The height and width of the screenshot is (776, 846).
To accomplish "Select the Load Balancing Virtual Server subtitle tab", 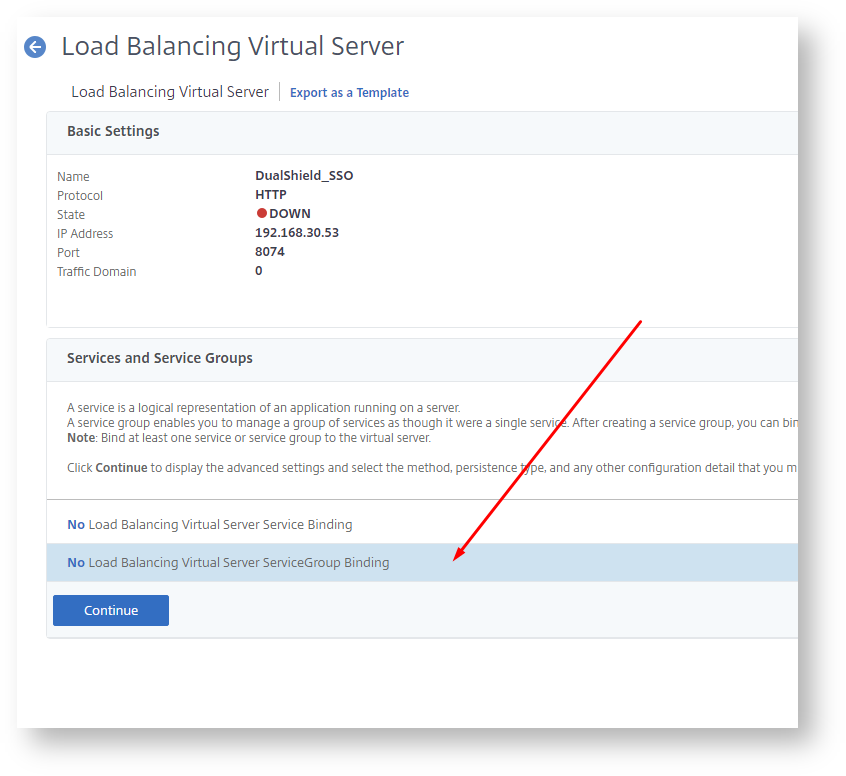I will click(x=170, y=92).
